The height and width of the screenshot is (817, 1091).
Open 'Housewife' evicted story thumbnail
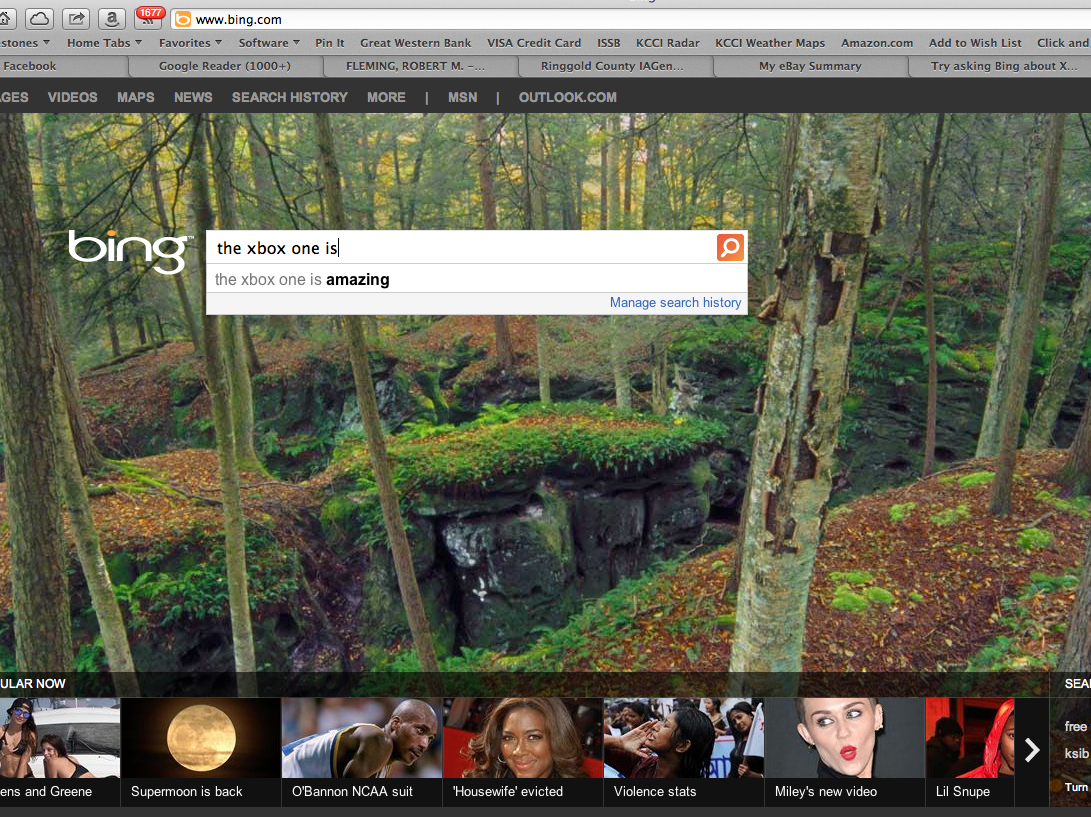click(523, 752)
